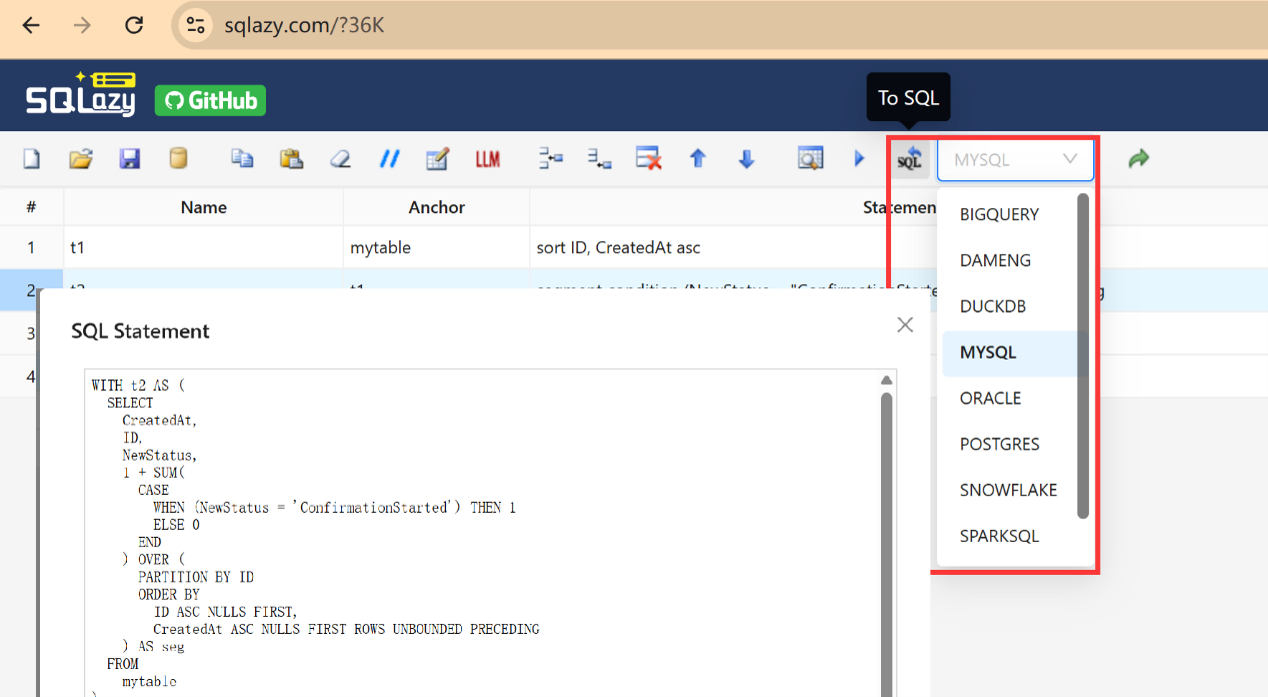Viewport: 1268px width, 697px height.
Task: Click the SQL Statement dialog title
Action: tap(141, 331)
